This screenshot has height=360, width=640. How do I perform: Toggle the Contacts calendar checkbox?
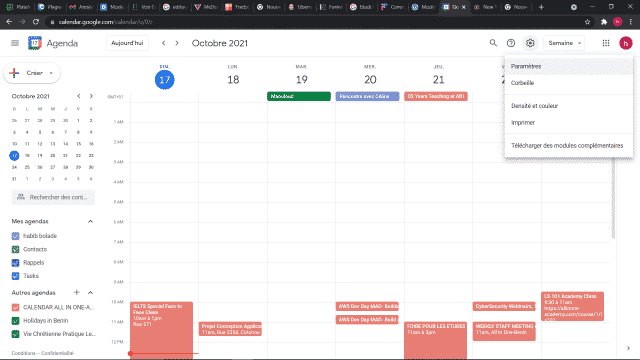pos(16,249)
